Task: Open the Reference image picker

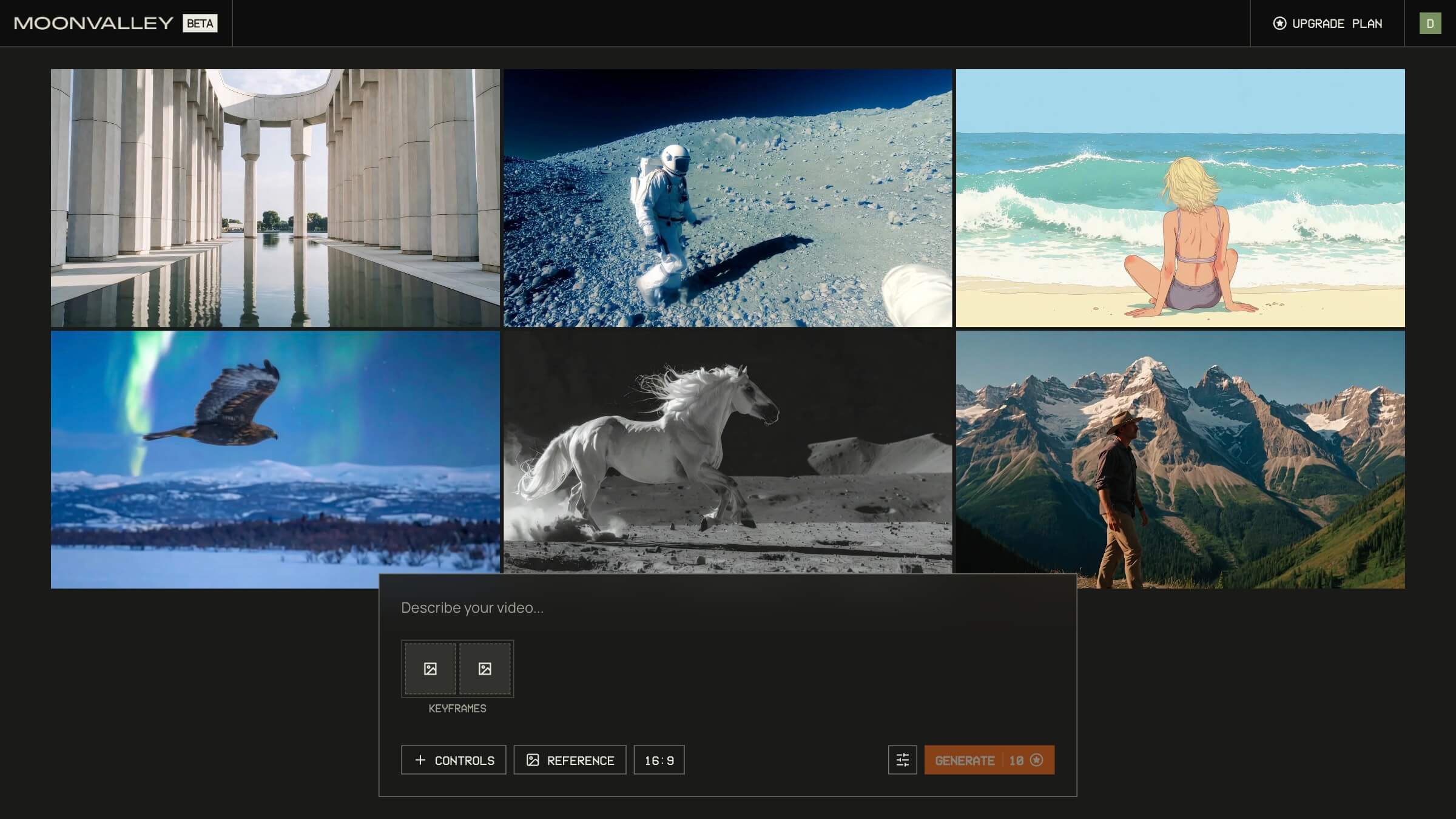Action: pos(570,760)
